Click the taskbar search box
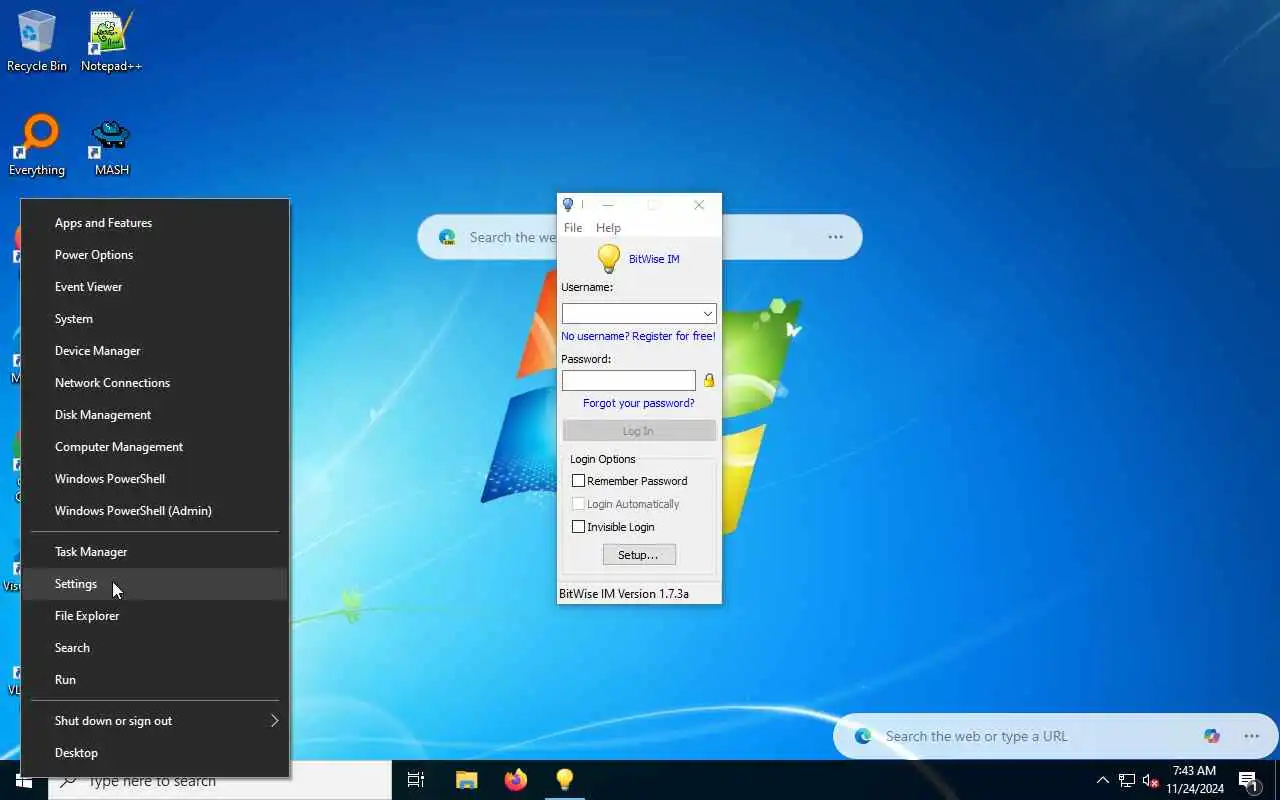1280x800 pixels. pos(220,781)
